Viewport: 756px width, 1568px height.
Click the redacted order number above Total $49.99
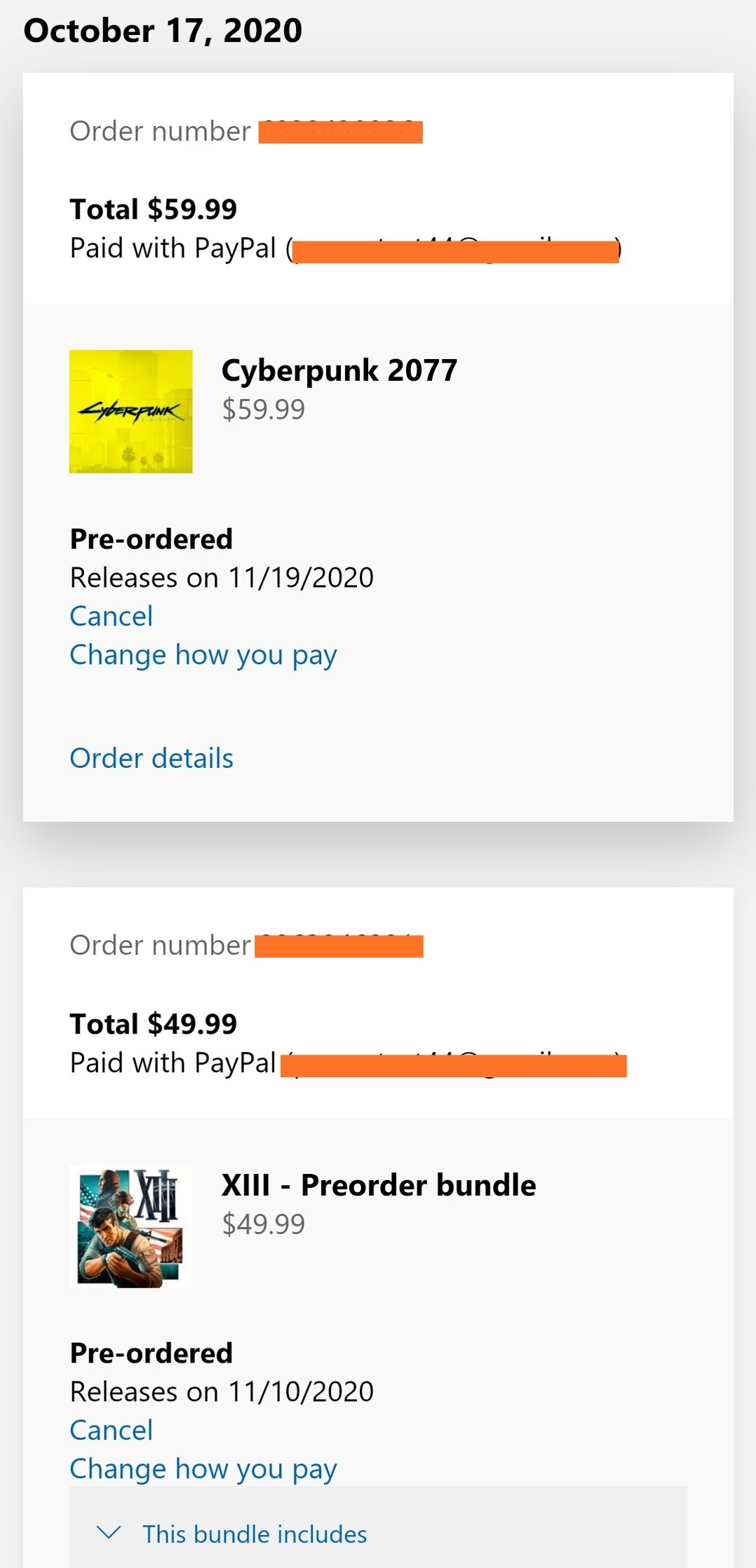[339, 946]
